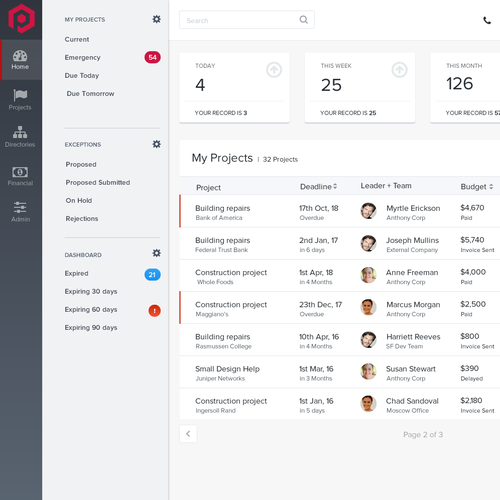
Task: Open On Hold exceptions
Action: [79, 200]
